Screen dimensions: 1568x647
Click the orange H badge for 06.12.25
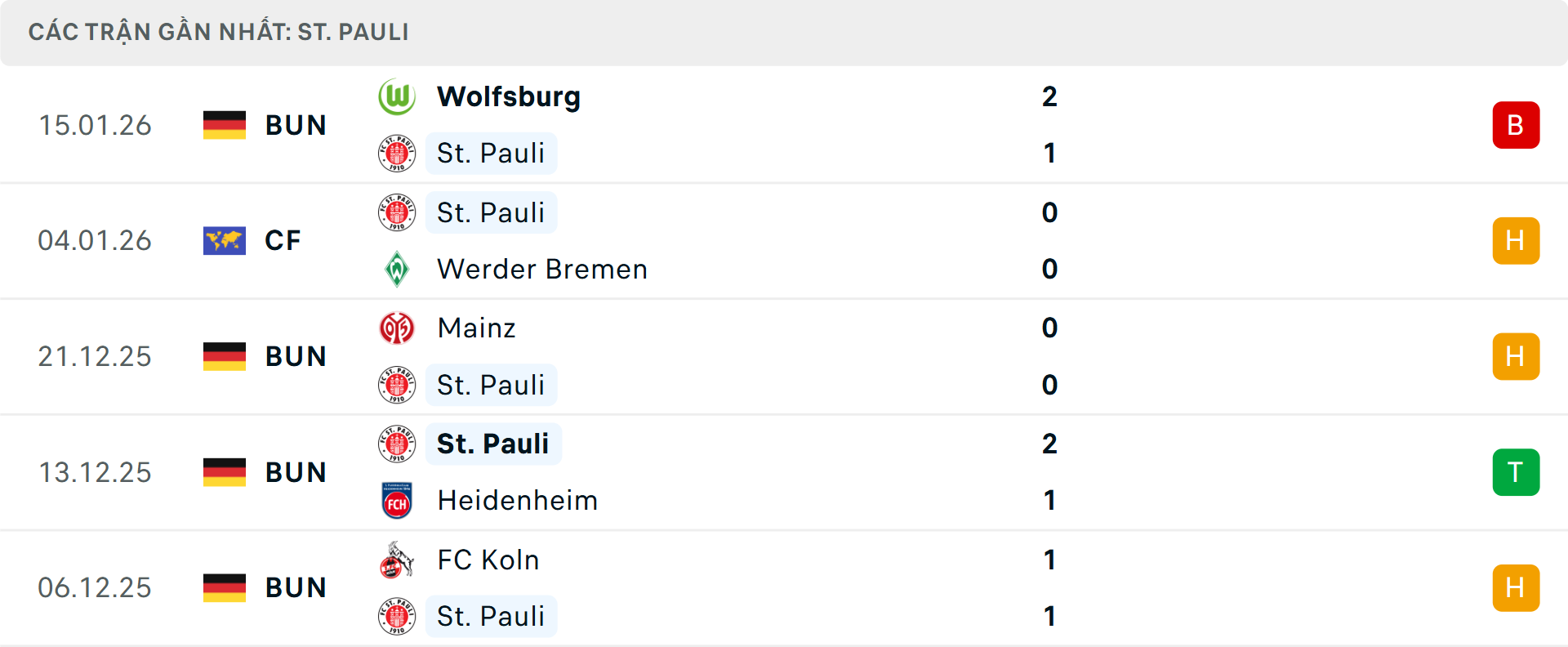click(x=1515, y=588)
